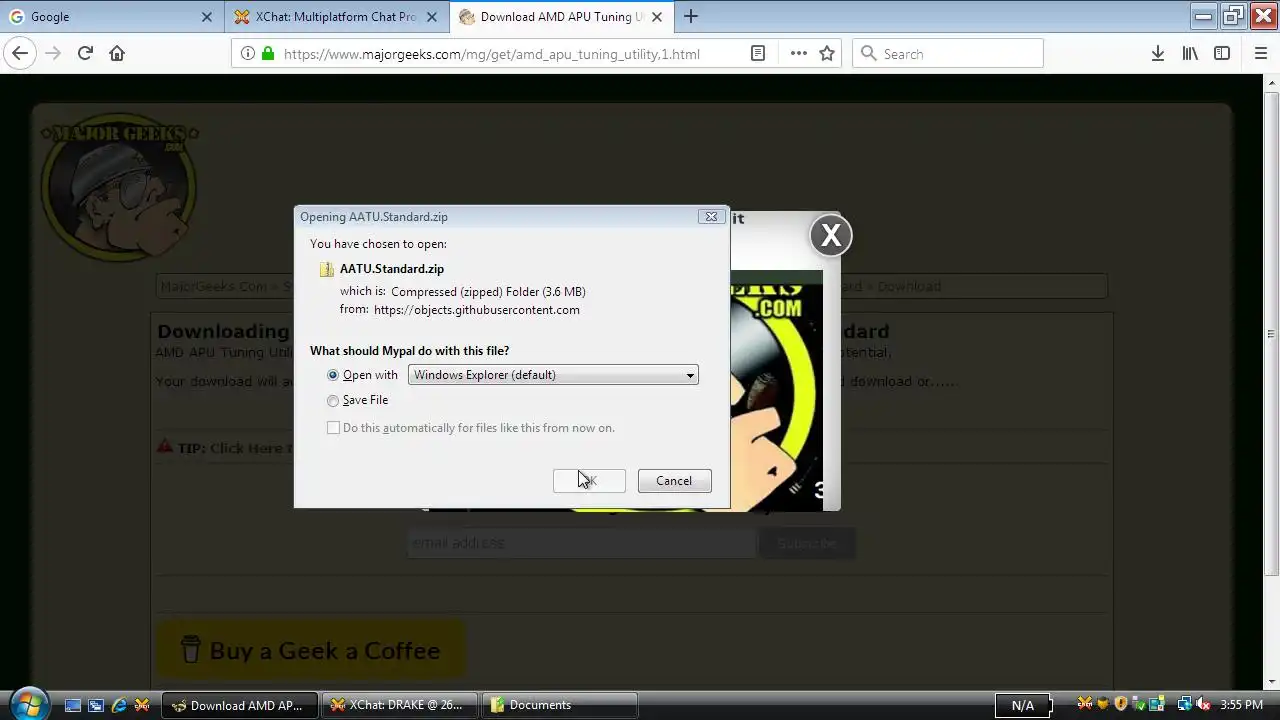
Task: Click the green secure-connection padlock
Action: 268,53
